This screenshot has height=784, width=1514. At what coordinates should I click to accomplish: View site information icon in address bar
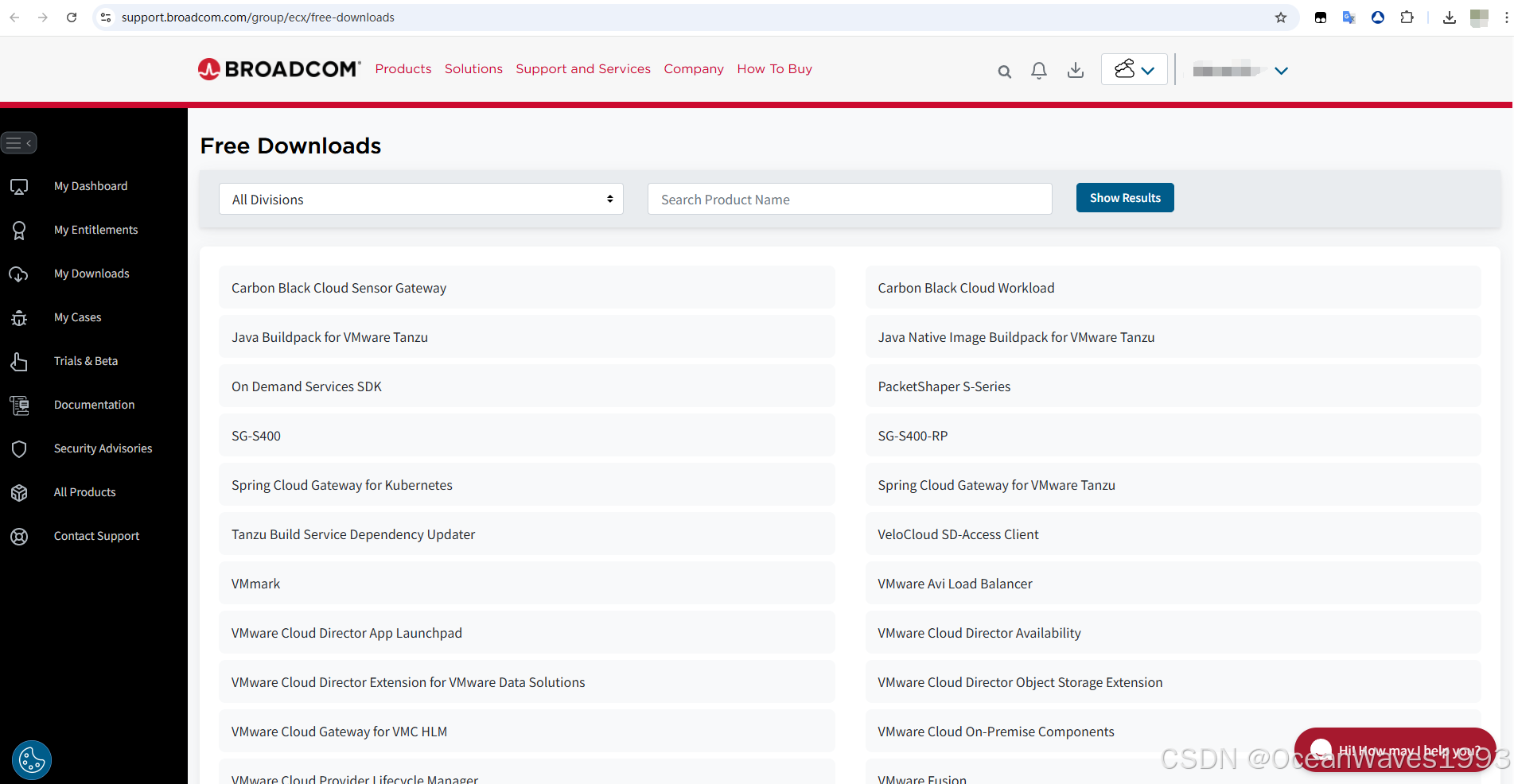point(106,17)
